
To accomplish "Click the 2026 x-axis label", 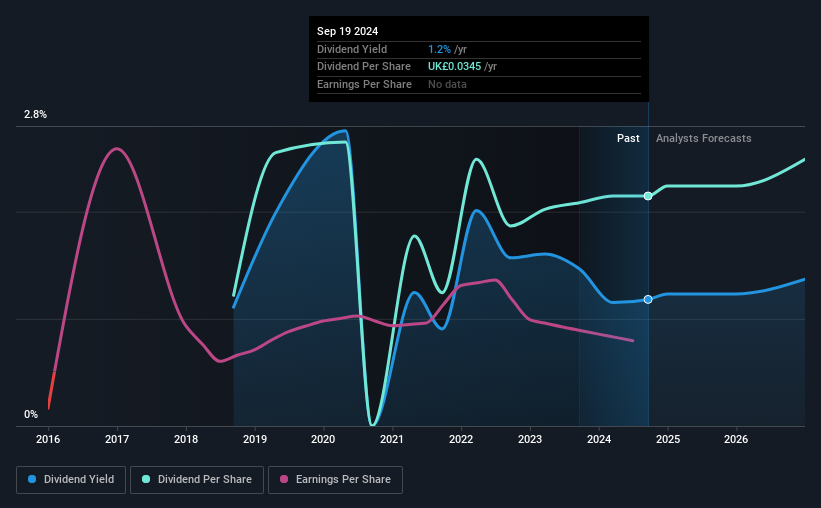I will (736, 439).
